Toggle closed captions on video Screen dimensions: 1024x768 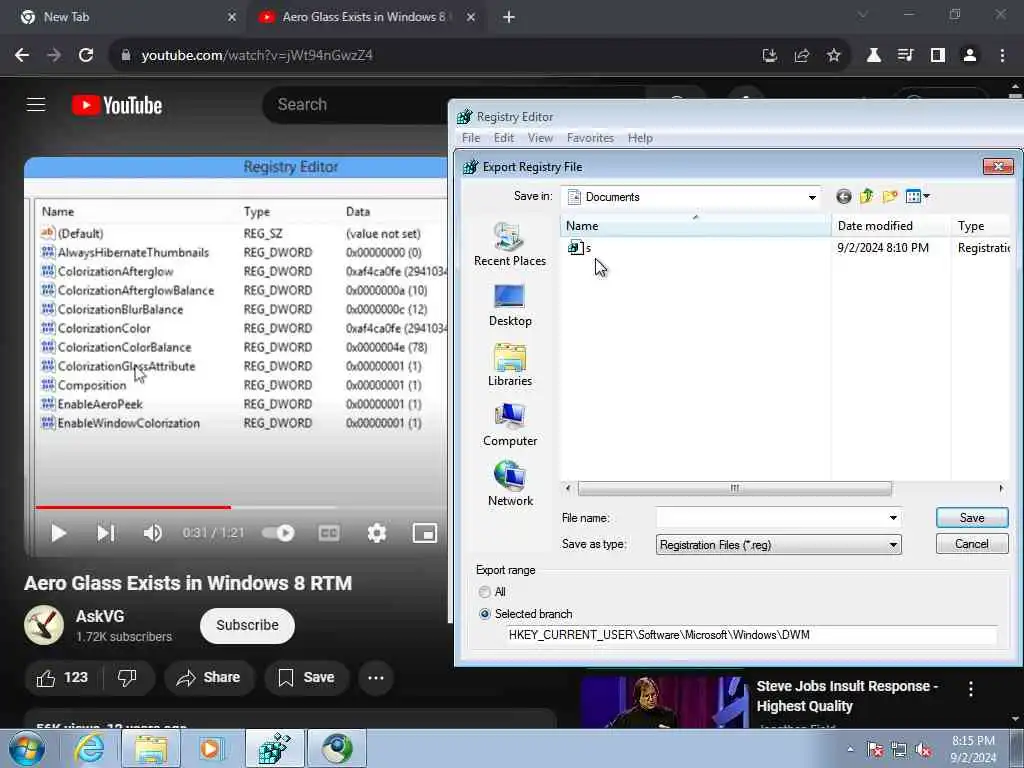point(328,534)
